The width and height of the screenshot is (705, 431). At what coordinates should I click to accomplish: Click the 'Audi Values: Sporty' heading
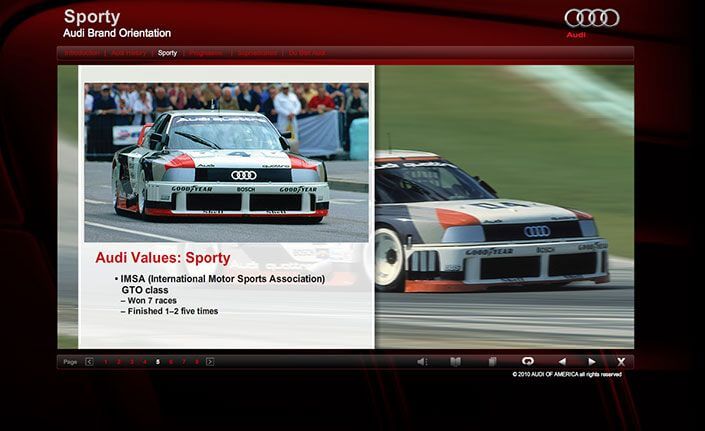tap(163, 258)
